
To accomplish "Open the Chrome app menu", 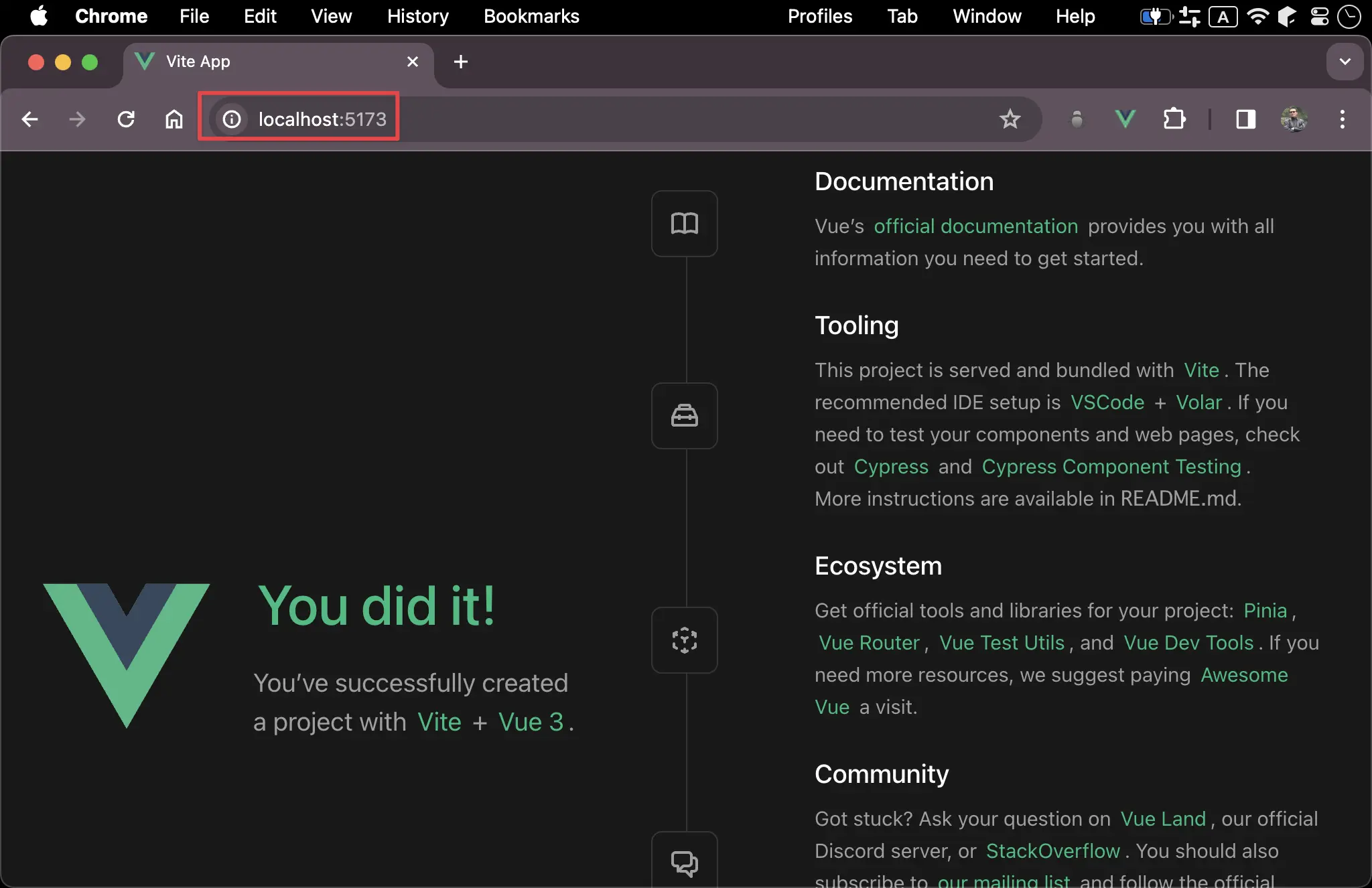I will pos(111,16).
